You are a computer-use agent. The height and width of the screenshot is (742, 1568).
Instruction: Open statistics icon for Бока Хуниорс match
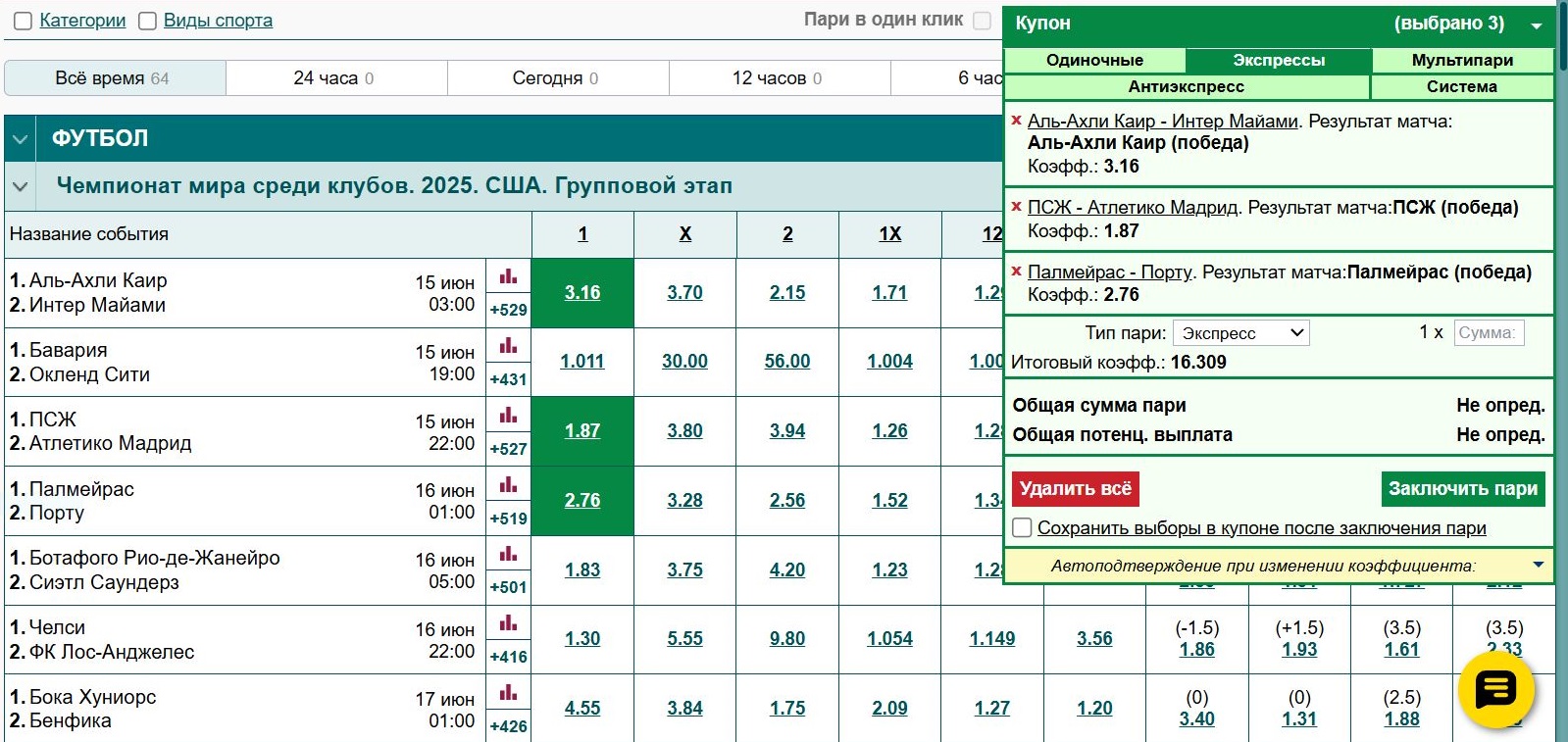[508, 692]
